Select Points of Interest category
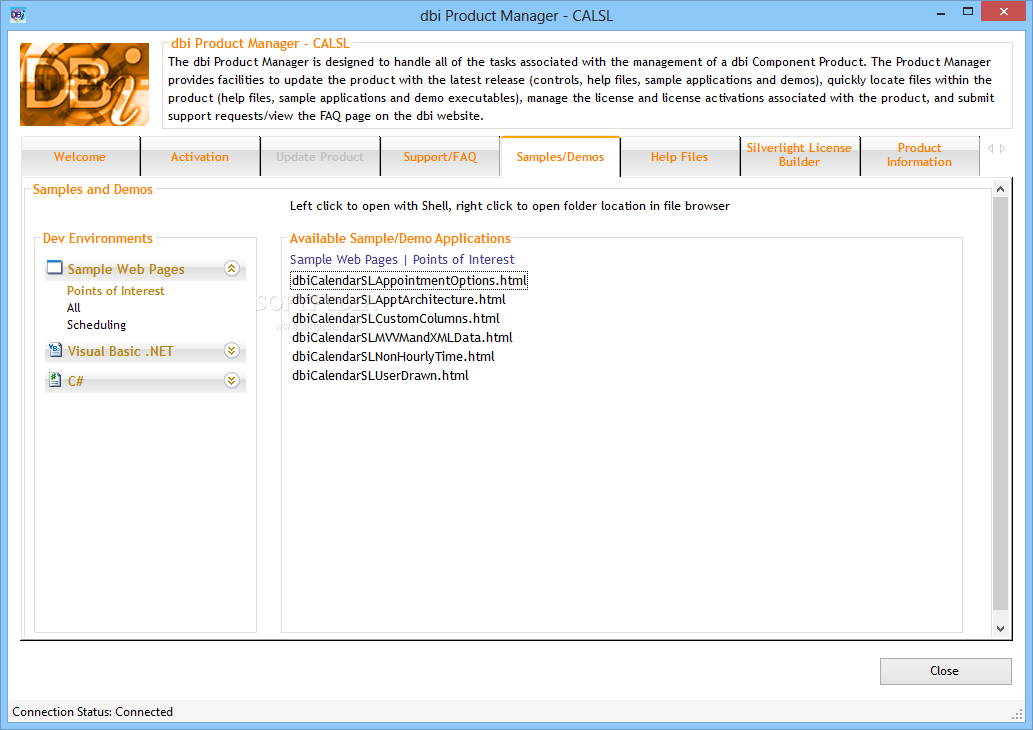 click(x=116, y=291)
